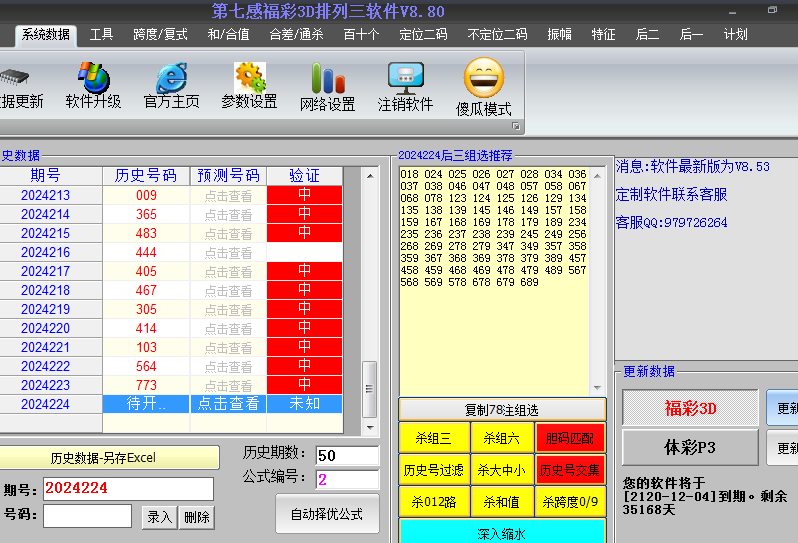Switch to 定位二码 tab
Screen dimensions: 798x543
[x=423, y=35]
